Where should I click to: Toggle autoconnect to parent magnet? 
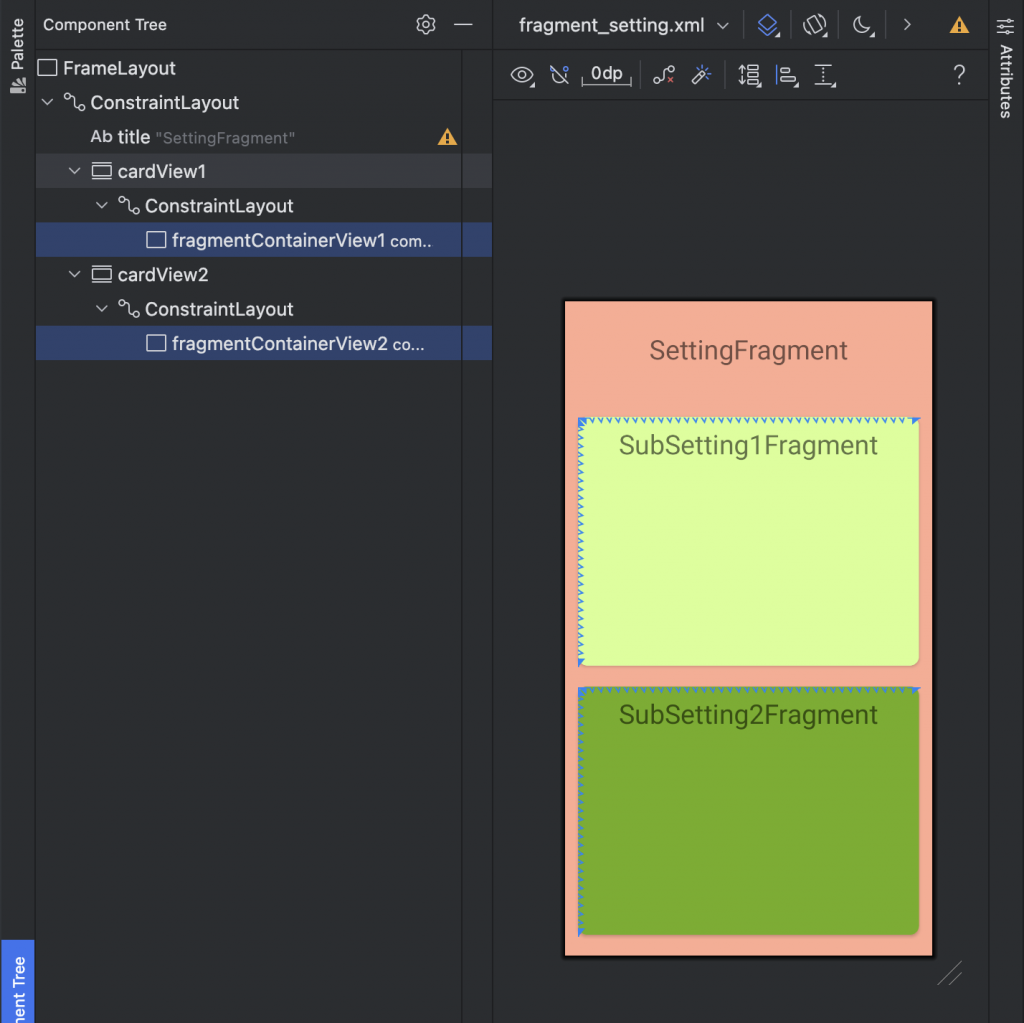559,75
